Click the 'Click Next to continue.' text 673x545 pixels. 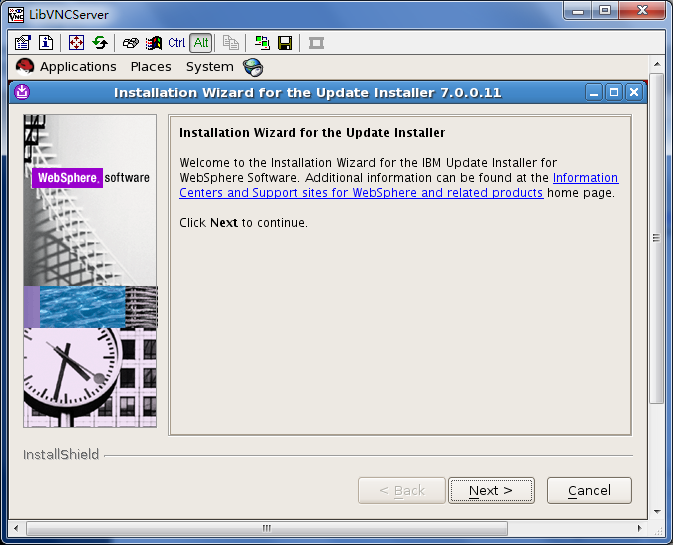[243, 223]
